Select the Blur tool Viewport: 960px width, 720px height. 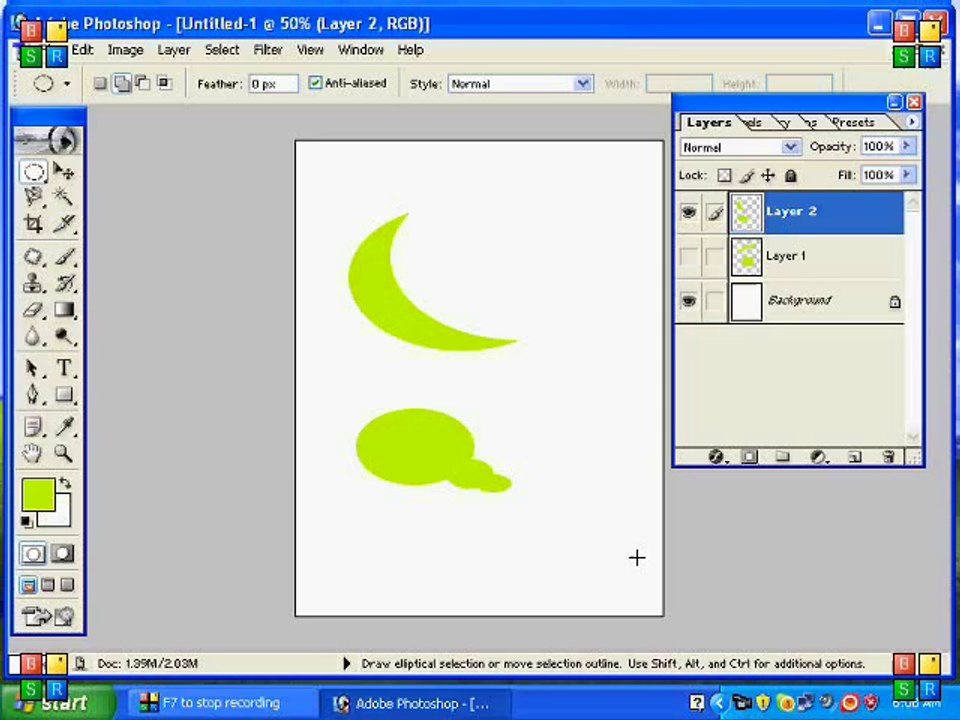(33, 336)
